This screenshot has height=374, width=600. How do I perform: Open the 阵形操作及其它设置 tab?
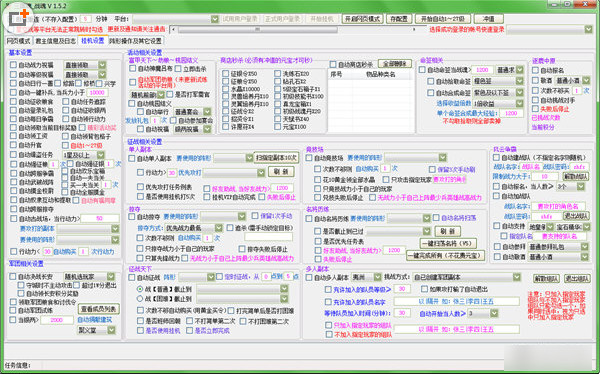[135, 41]
